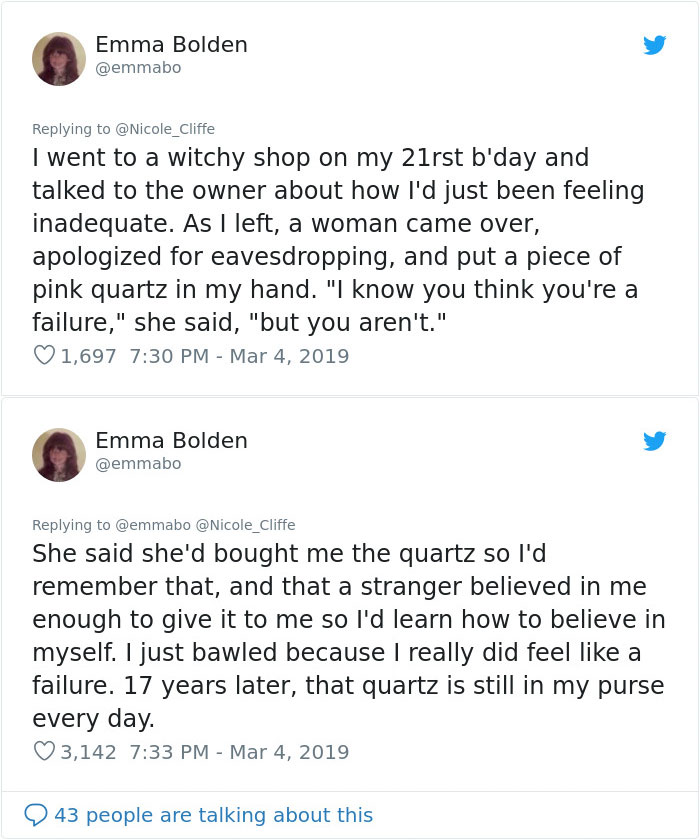Click the speech bubble conversation icon
The width and height of the screenshot is (700, 840).
(36, 815)
